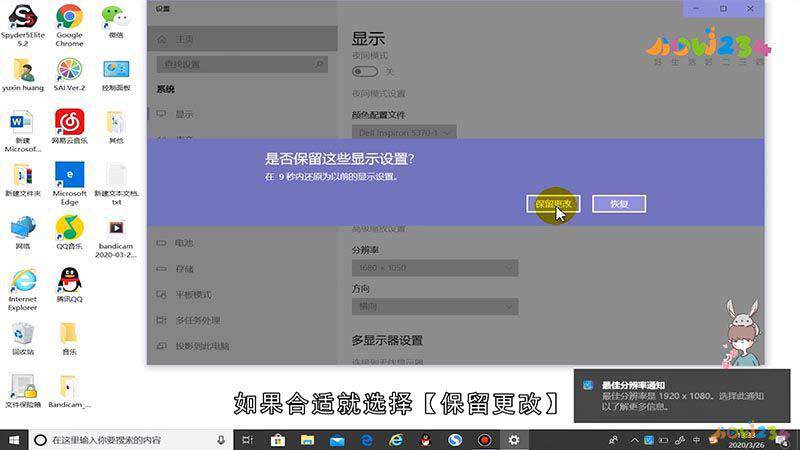800x450 pixels.
Task: Go to 主页 home in Settings sidebar
Action: [x=242, y=39]
